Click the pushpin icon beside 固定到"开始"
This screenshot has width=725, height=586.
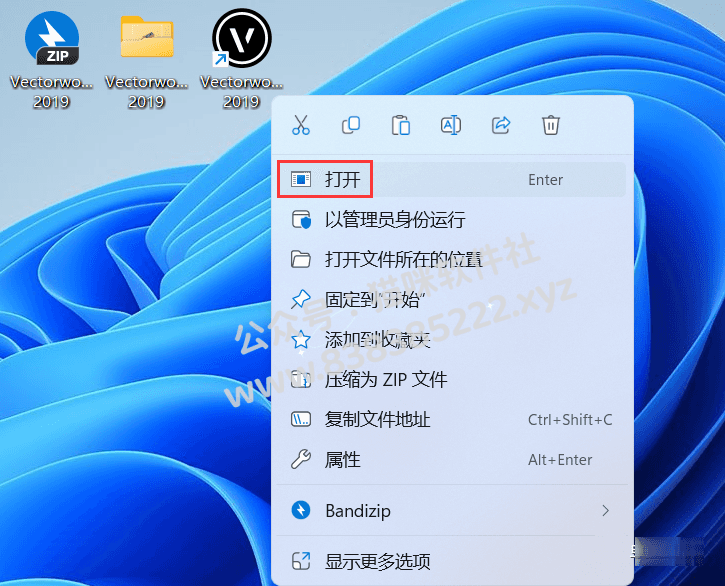(x=301, y=300)
